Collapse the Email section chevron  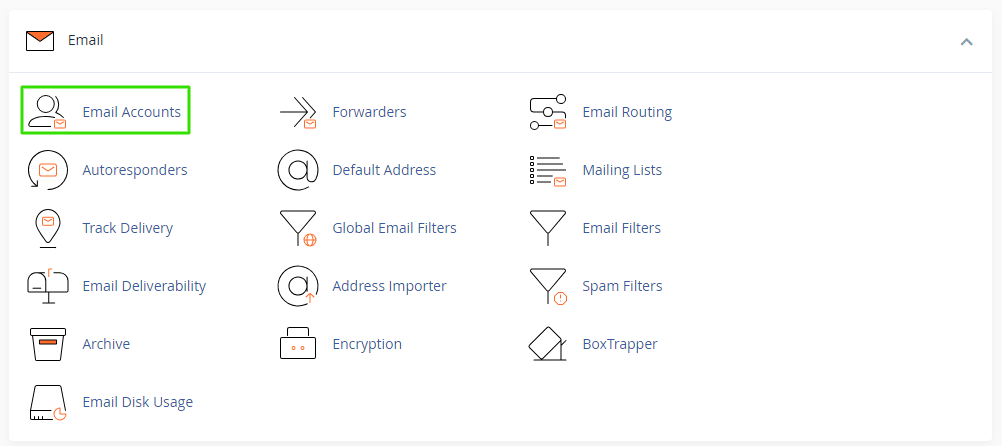coord(966,41)
